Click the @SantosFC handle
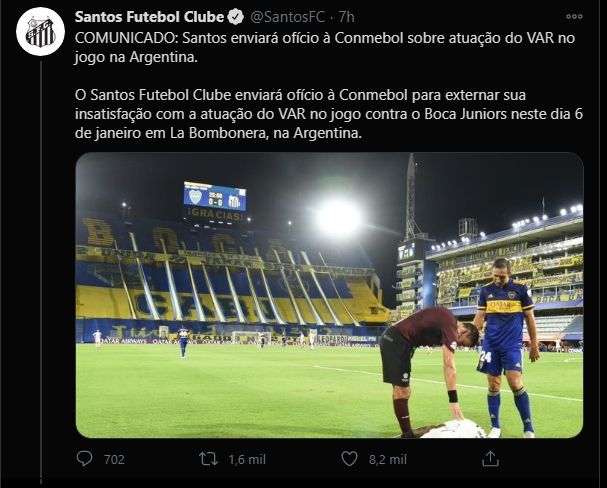This screenshot has width=607, height=488. pyautogui.click(x=286, y=17)
